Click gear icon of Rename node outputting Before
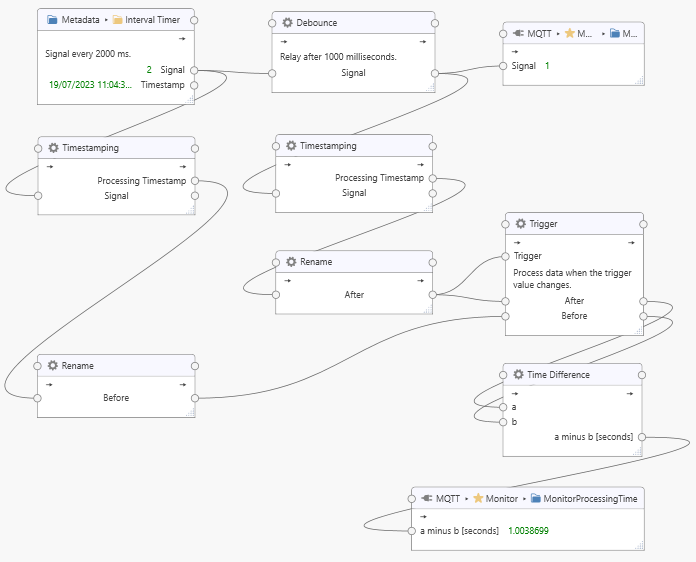This screenshot has width=696, height=562. pos(53,365)
